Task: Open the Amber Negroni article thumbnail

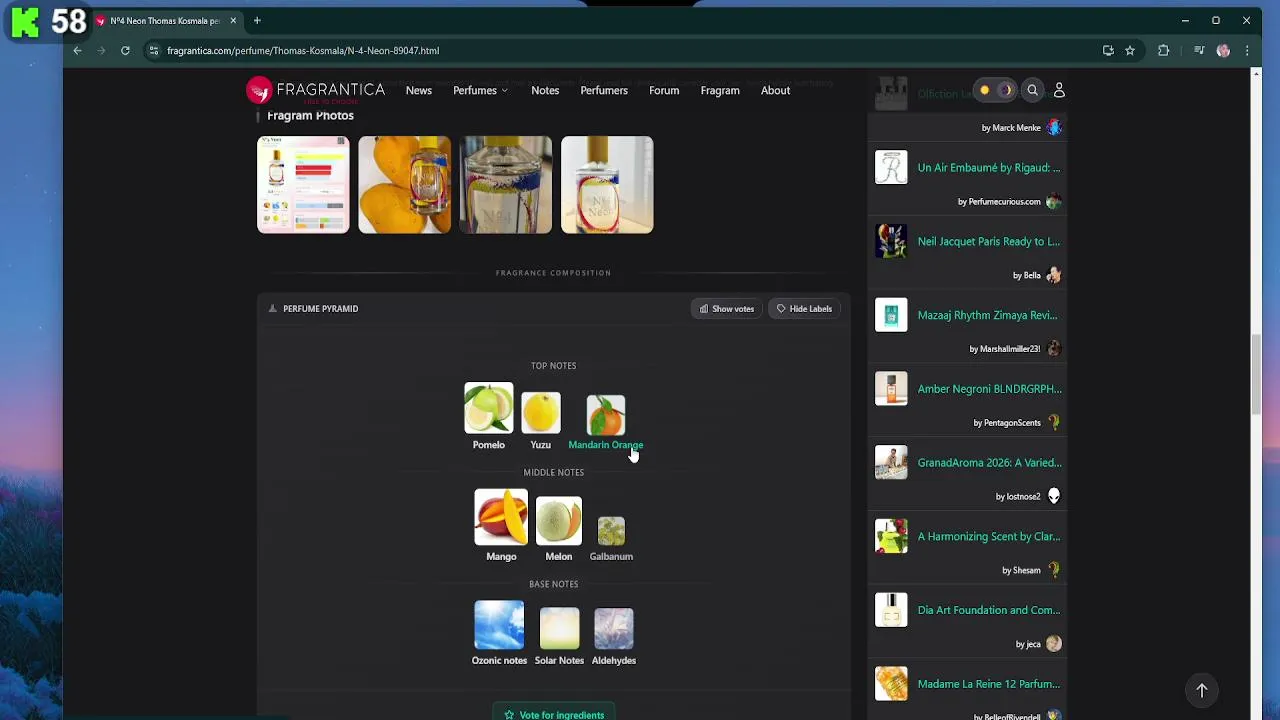Action: pos(891,388)
